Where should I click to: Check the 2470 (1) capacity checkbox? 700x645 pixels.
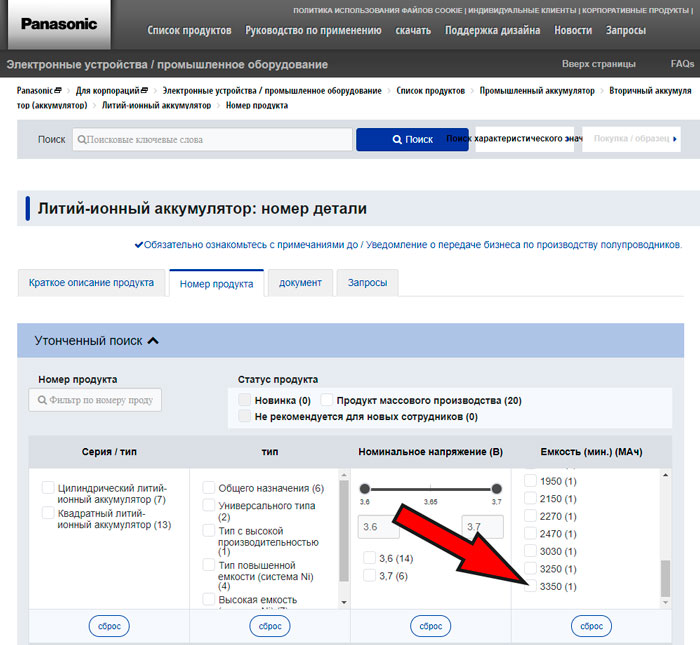[530, 533]
